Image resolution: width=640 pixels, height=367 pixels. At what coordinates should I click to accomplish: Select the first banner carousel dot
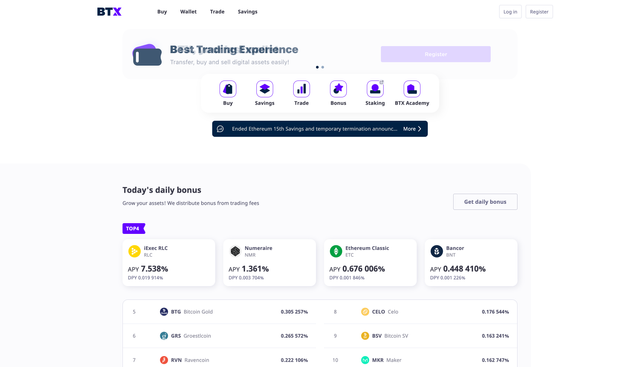click(x=317, y=67)
